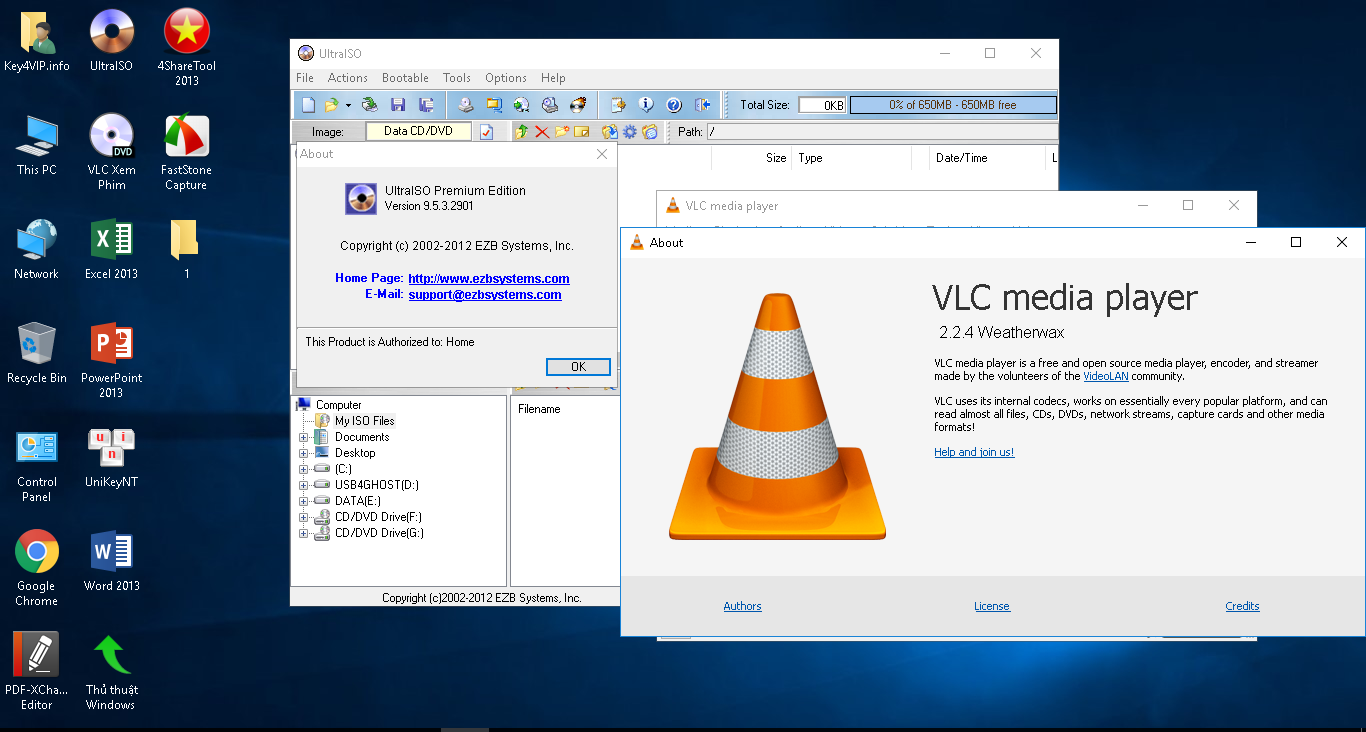Open the dropdown arrow beside the Open folder icon
1366x732 pixels.
click(348, 105)
